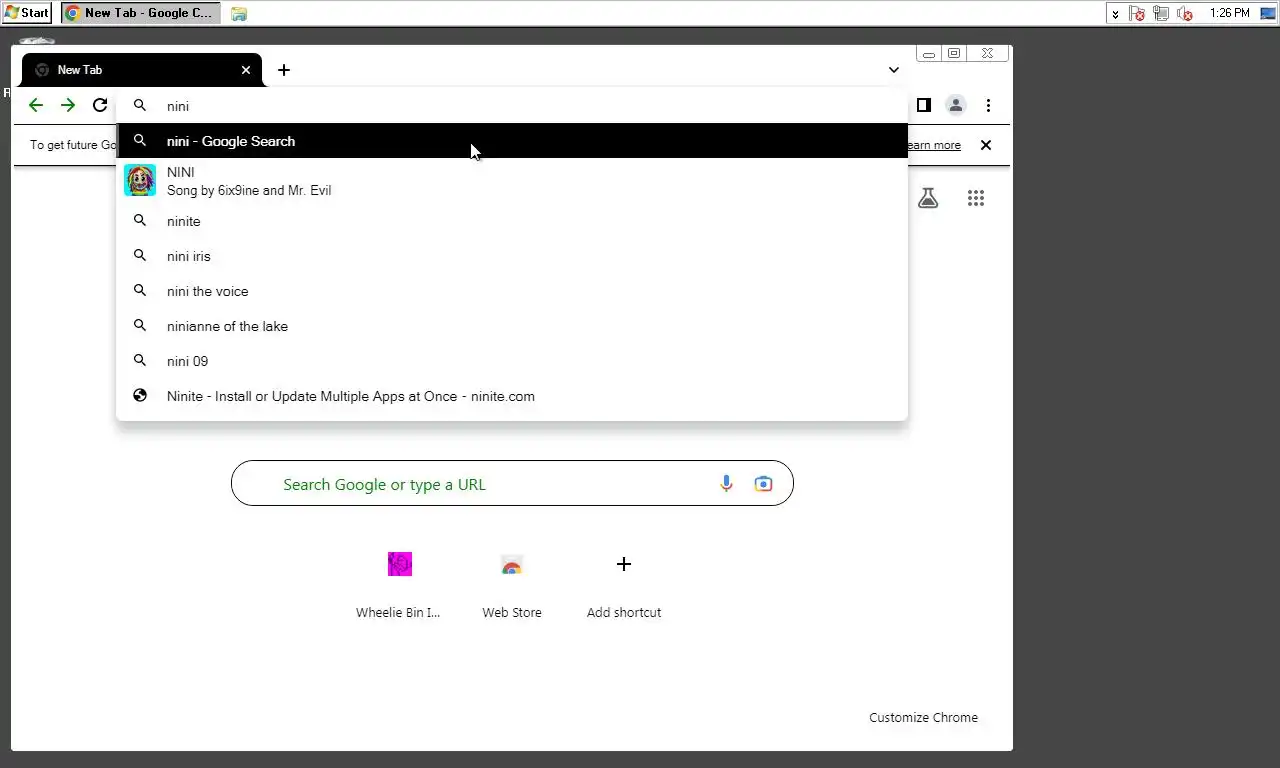1280x768 pixels.
Task: Restore down the Chrome window
Action: coord(954,54)
